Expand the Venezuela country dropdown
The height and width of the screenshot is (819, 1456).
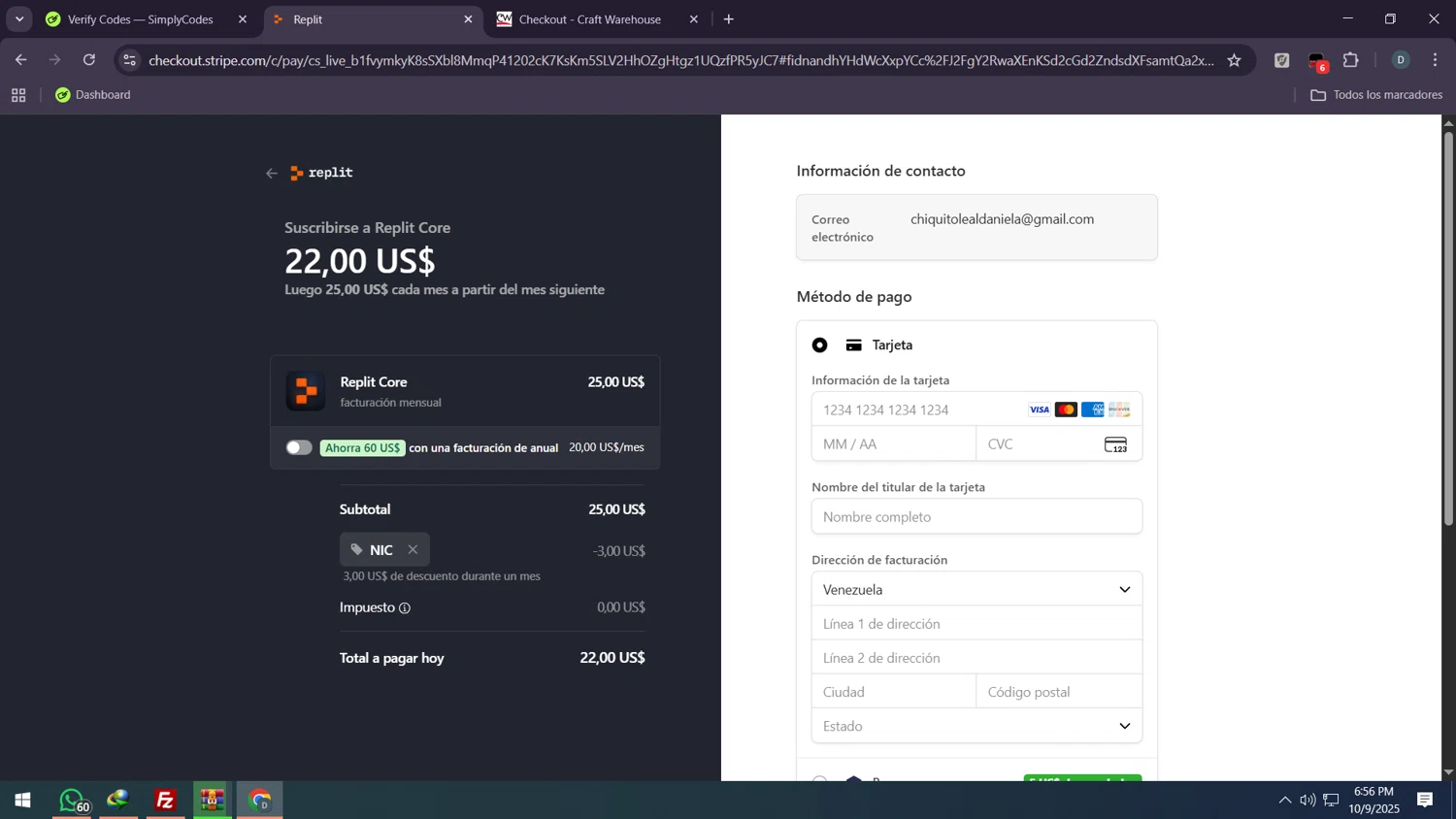[976, 589]
